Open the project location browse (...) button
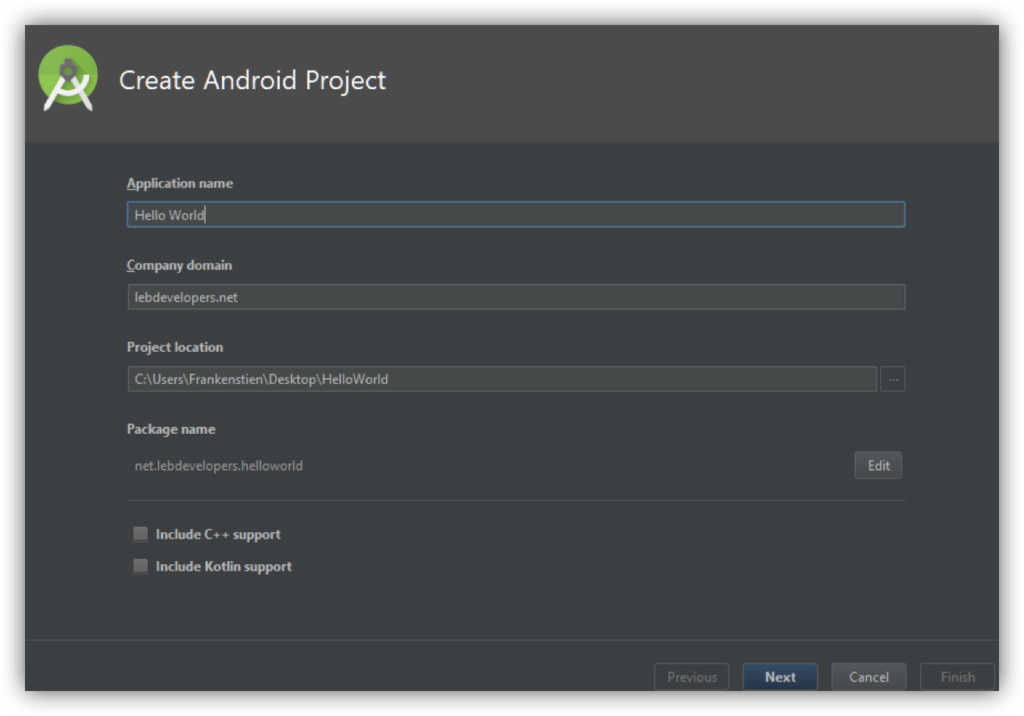Viewport: 1024px width, 716px height. 892,379
